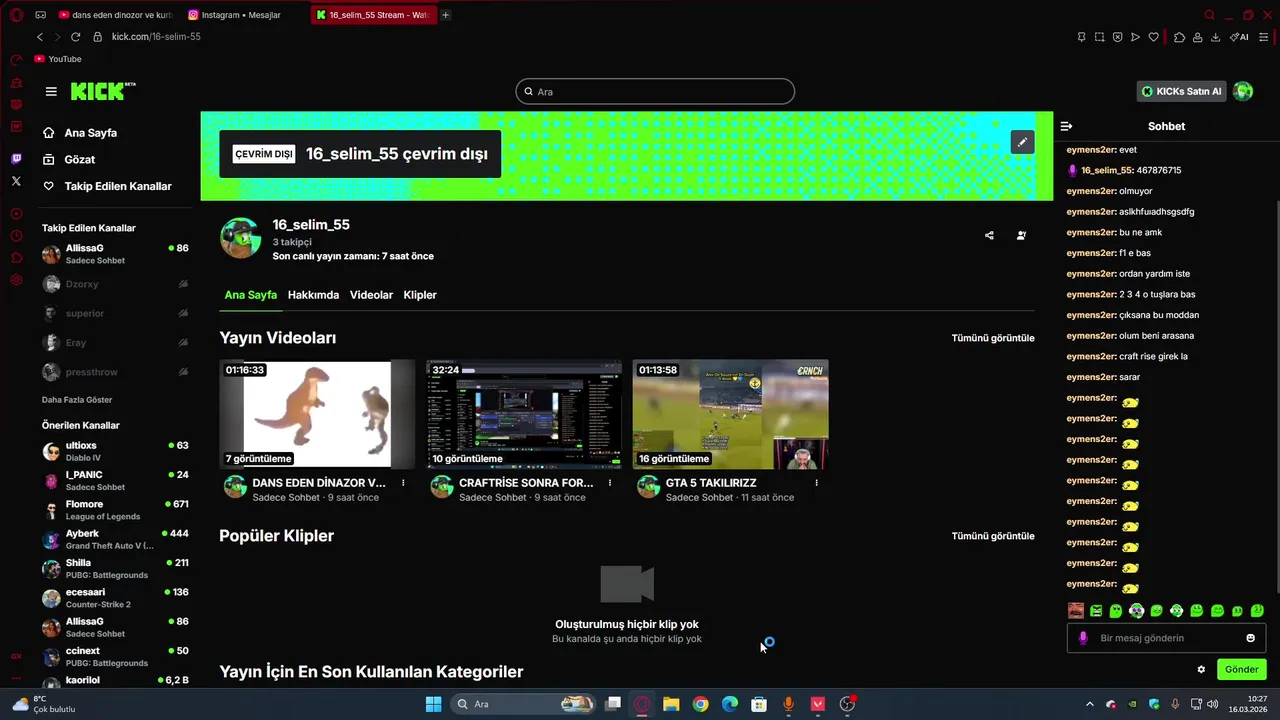1280x720 pixels.
Task: Insert the angry green emote
Action: [1096, 610]
